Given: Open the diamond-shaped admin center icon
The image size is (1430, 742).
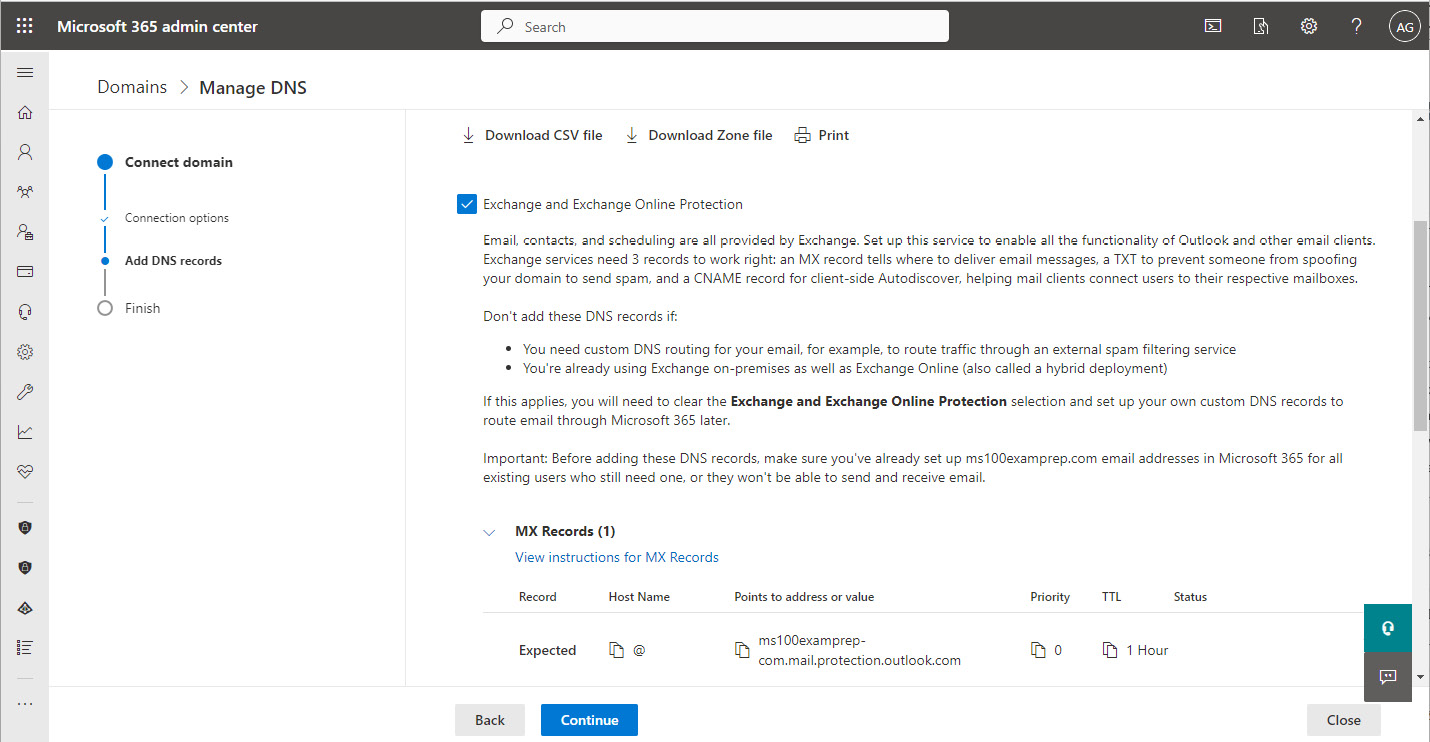Looking at the screenshot, I should click(x=25, y=607).
